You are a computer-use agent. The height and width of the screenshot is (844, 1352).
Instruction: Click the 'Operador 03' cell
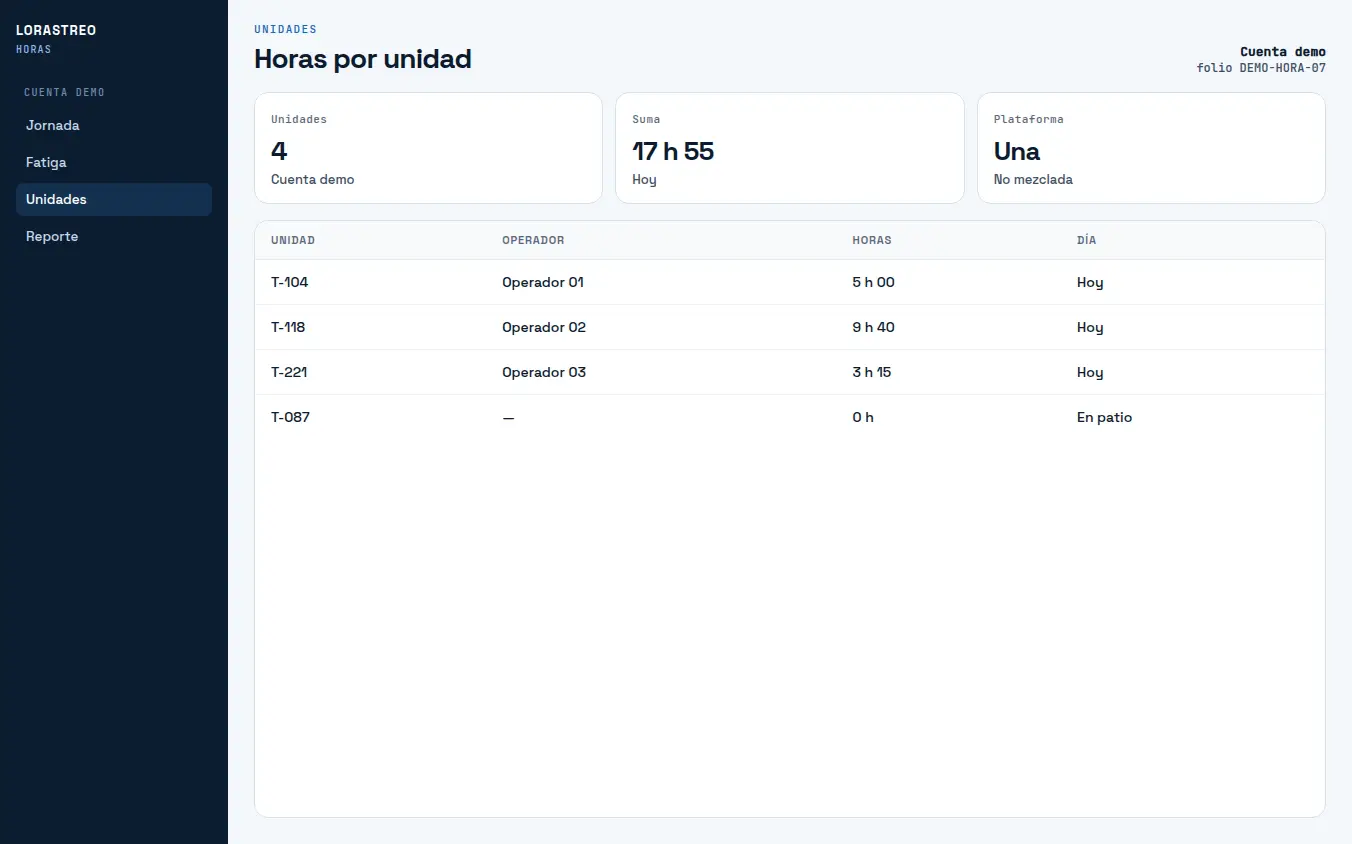544,372
